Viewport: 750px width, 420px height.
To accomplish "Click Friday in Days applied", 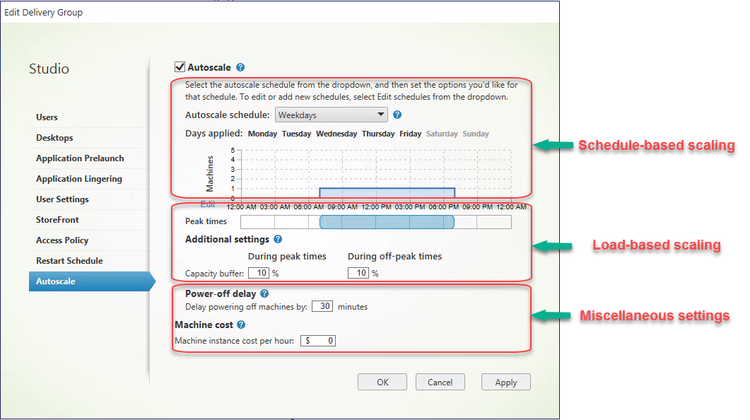I will pos(410,134).
